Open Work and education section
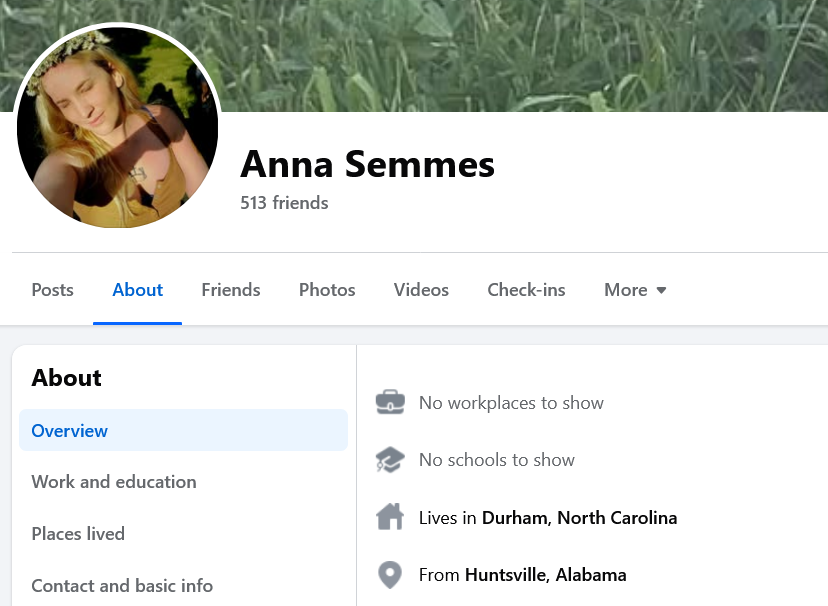Image resolution: width=828 pixels, height=606 pixels. coord(114,482)
